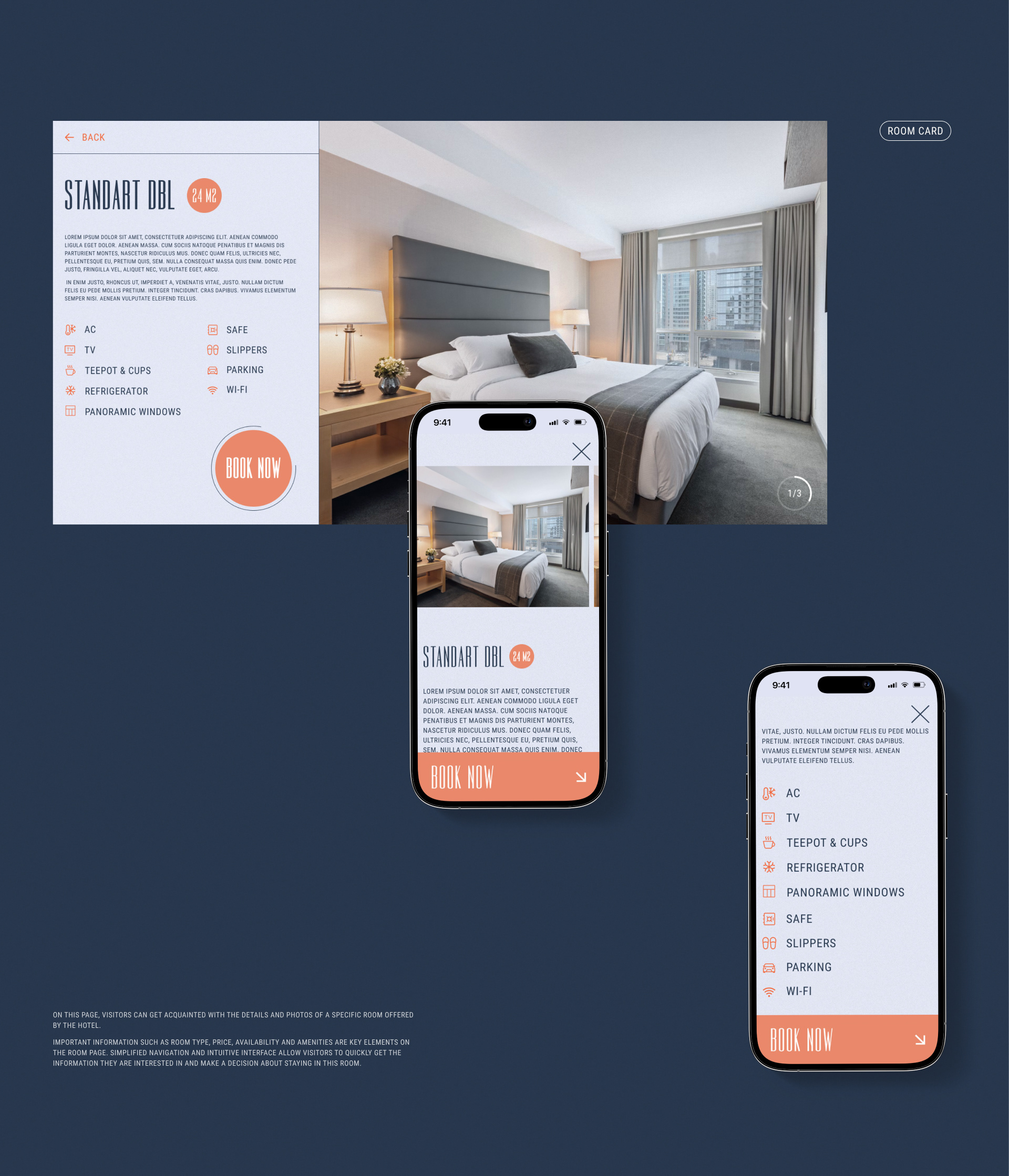Click the AC amenity icon
This screenshot has height=1176, width=1009.
click(70, 328)
